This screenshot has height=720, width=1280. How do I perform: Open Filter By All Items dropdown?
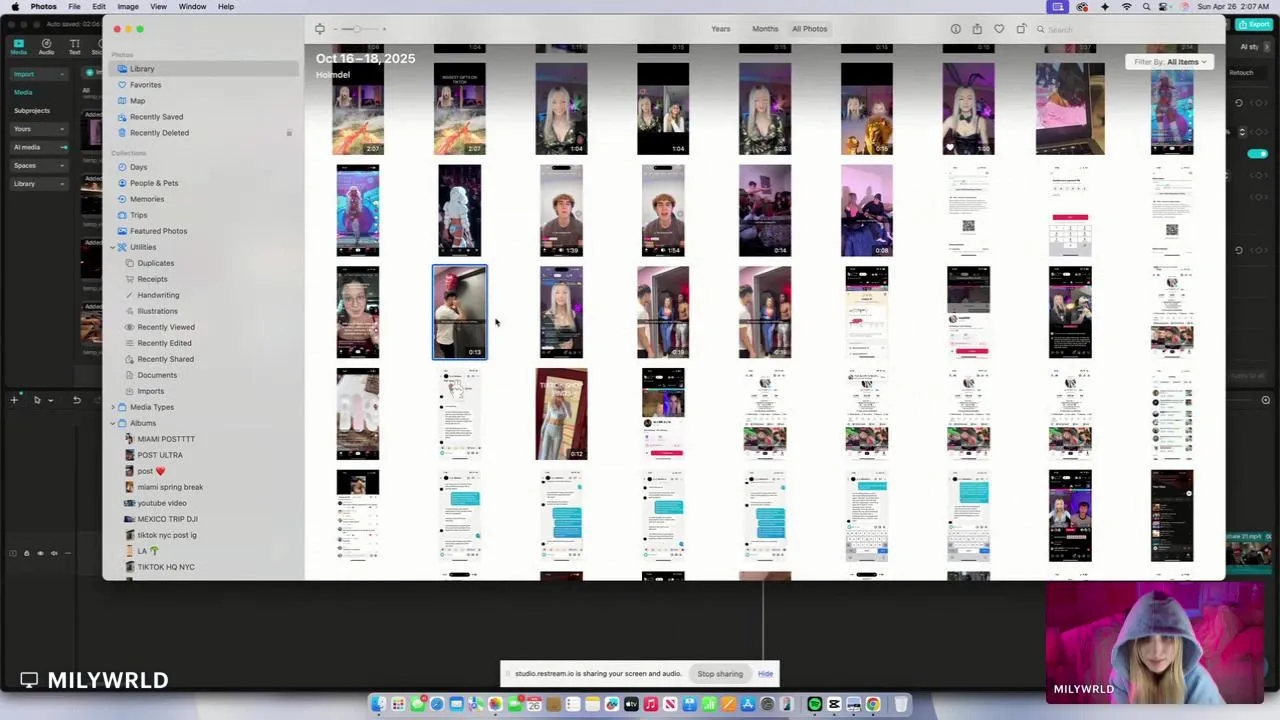(1170, 62)
